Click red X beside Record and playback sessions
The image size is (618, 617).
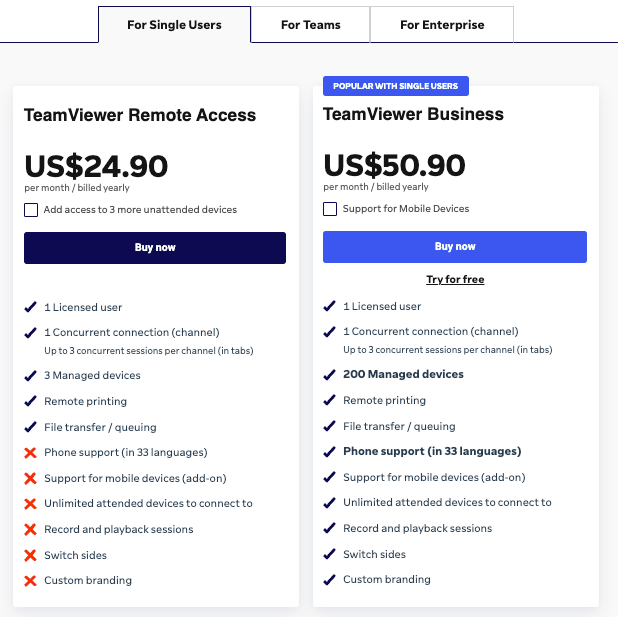31,529
